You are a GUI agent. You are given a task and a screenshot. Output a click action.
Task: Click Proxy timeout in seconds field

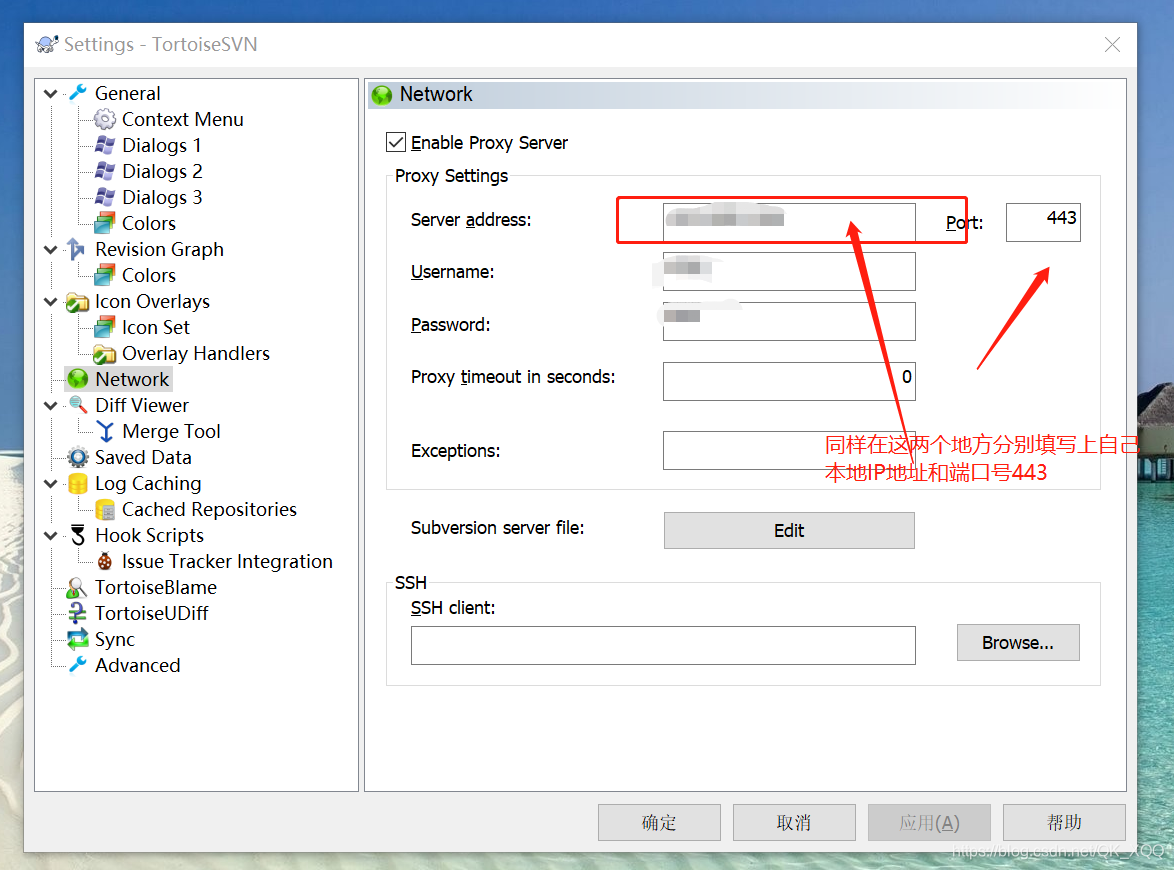pos(789,381)
